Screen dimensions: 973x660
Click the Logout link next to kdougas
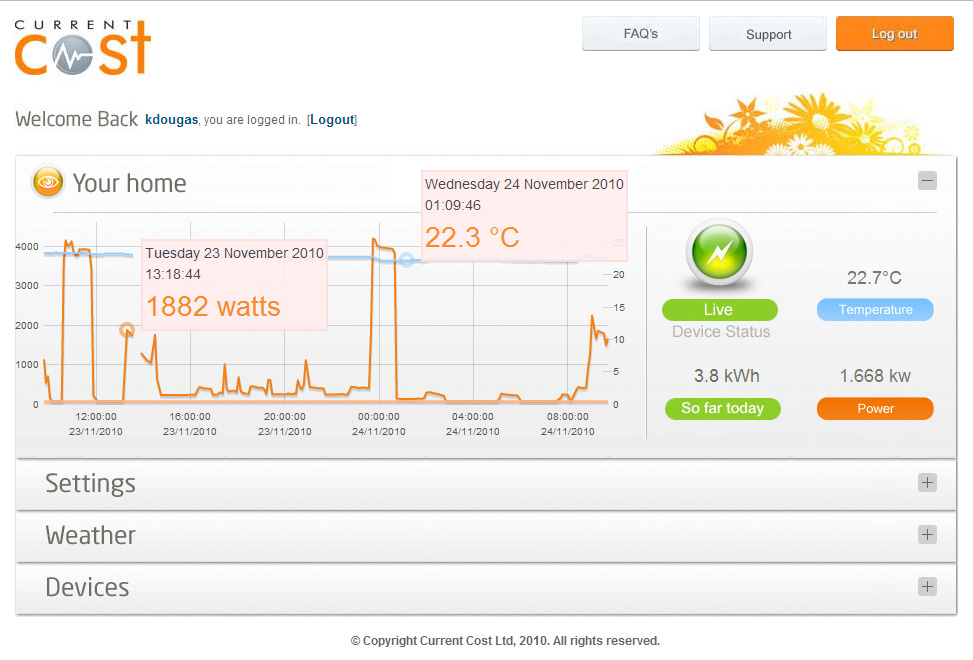[331, 119]
